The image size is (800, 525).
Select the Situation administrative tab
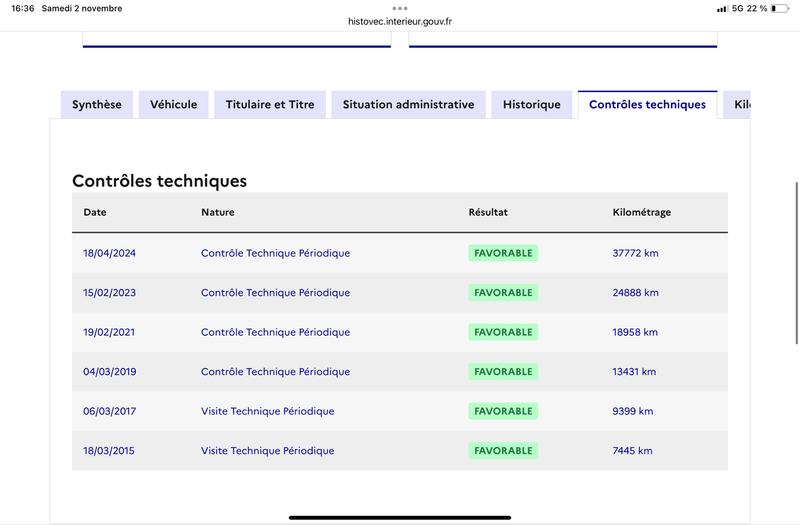408,105
